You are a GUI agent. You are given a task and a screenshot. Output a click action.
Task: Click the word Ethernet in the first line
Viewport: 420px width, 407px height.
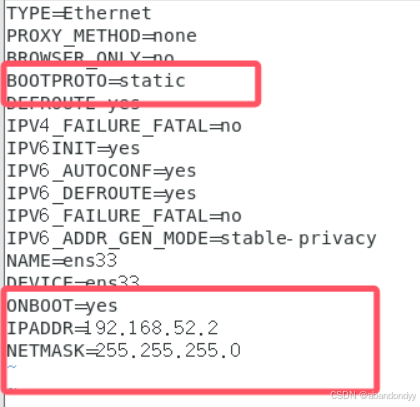pyautogui.click(x=107, y=13)
